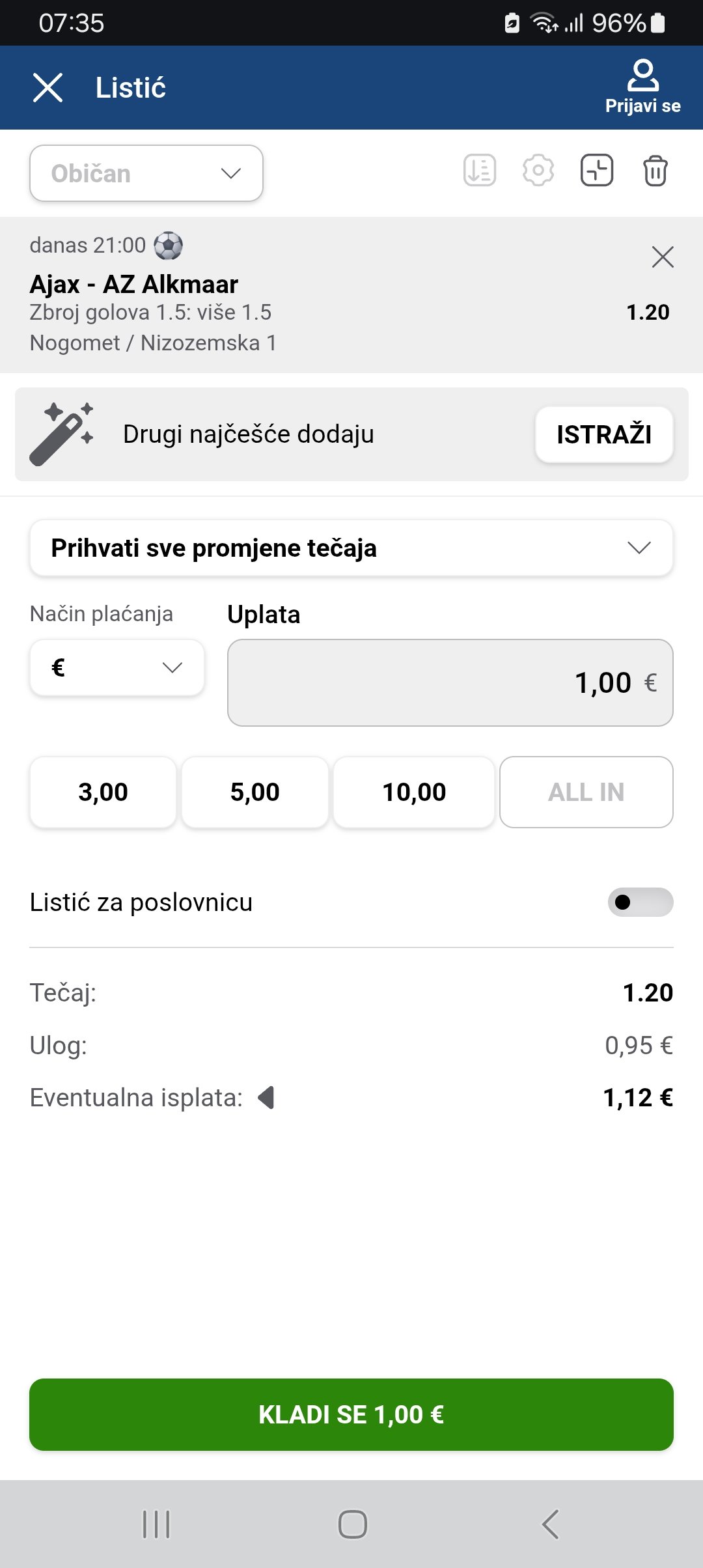The image size is (703, 1568).
Task: Select the 3,00 quick stake
Action: pos(103,792)
